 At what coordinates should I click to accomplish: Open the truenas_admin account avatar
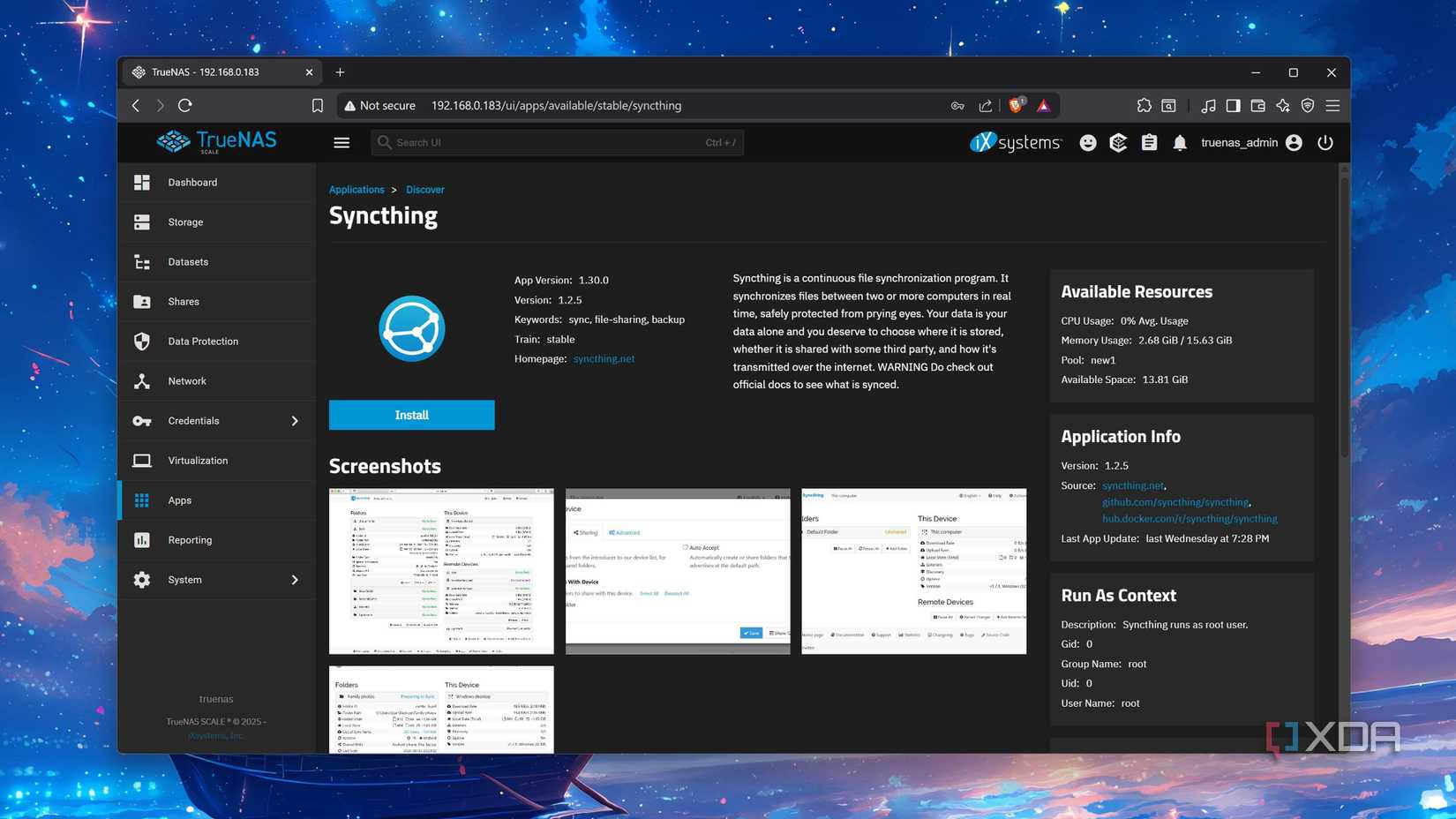(x=1294, y=142)
